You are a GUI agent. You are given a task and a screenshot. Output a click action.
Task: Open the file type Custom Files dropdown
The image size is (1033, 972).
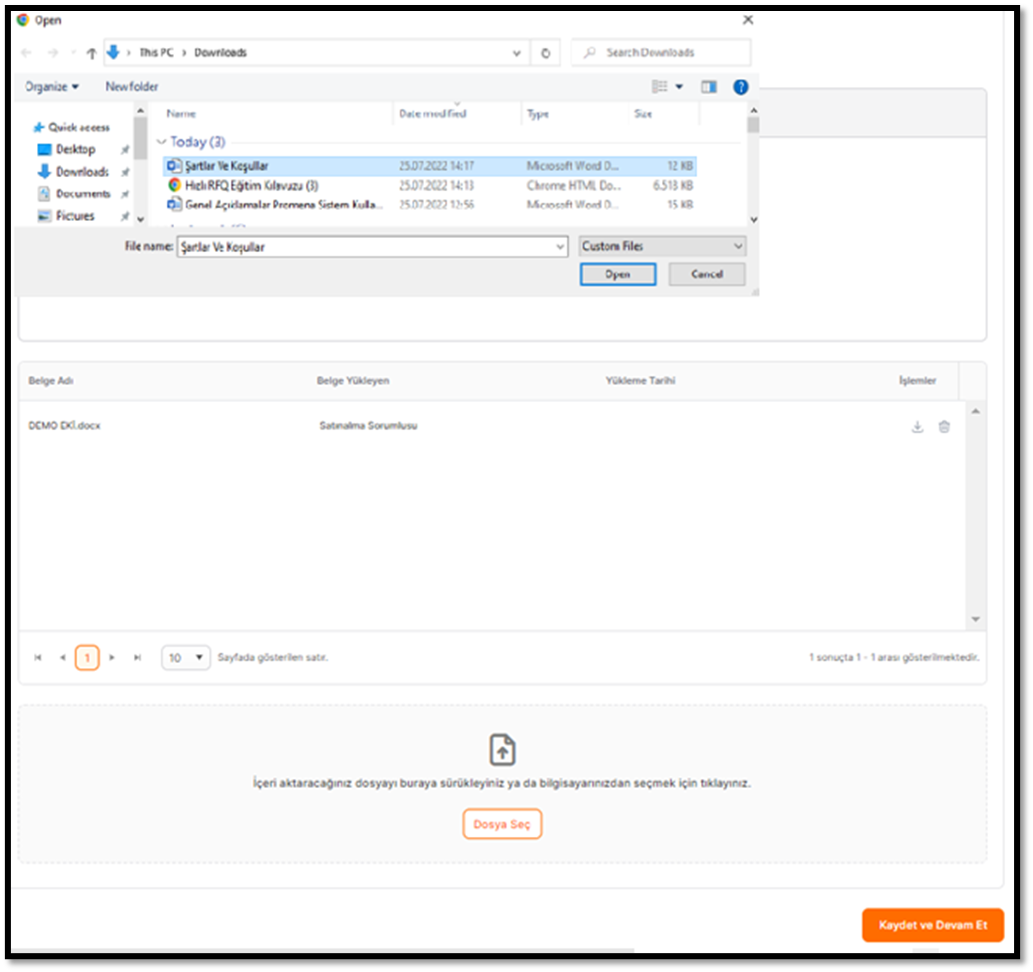pos(662,246)
